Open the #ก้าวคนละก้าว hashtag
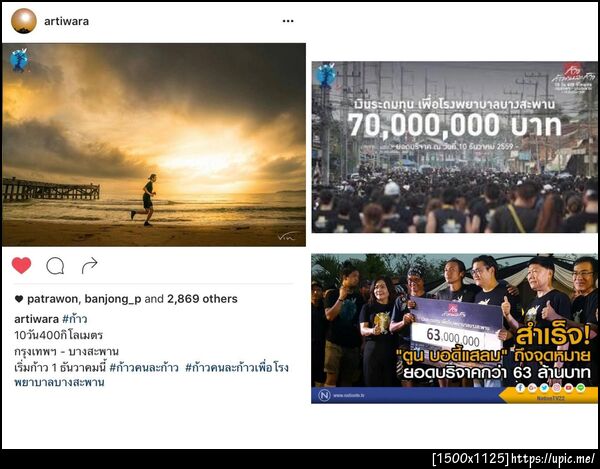The height and width of the screenshot is (469, 600). (144, 368)
